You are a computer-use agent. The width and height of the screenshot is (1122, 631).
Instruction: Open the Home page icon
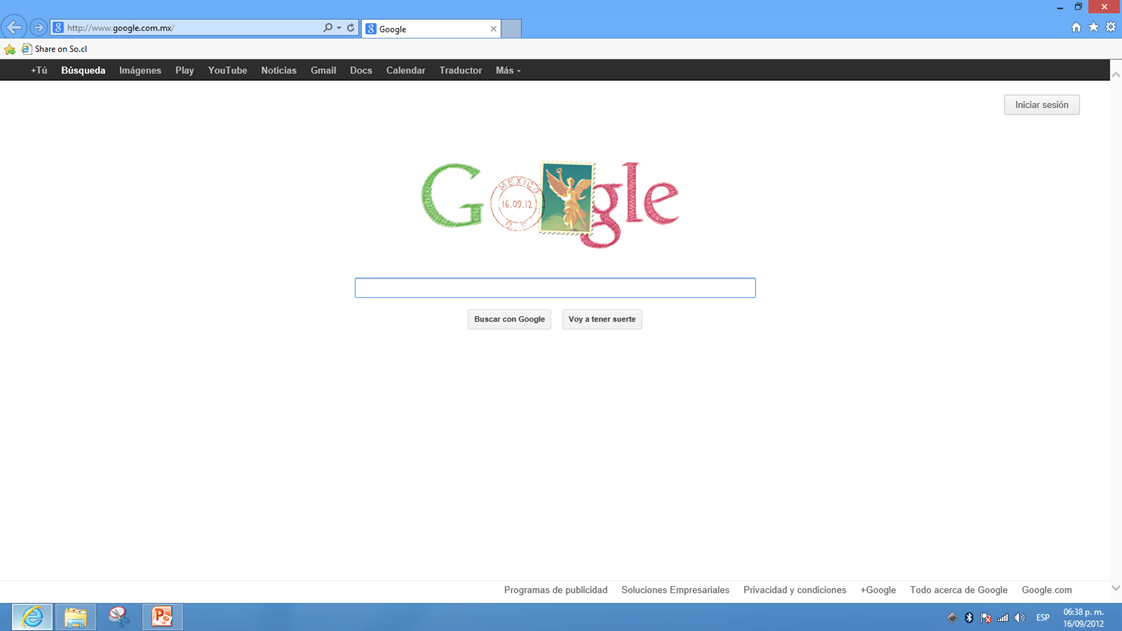(1076, 28)
